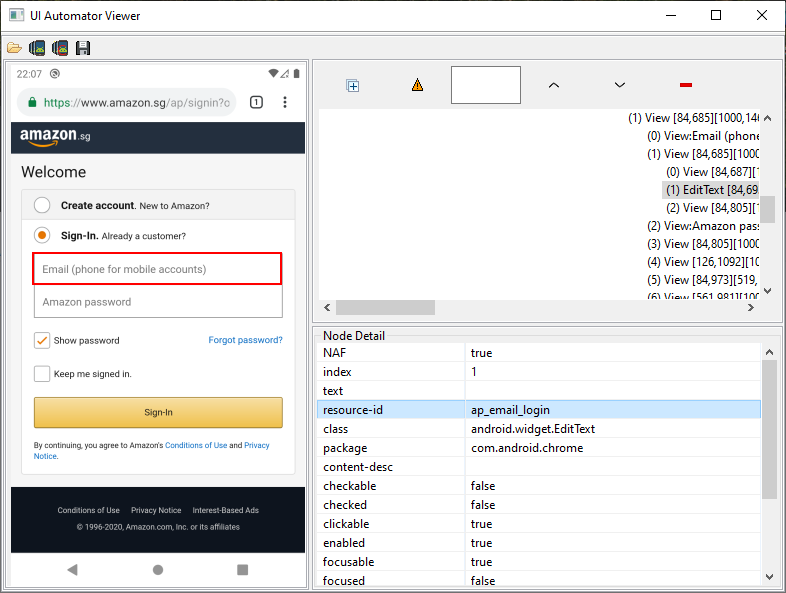The image size is (786, 593).
Task: Click the UI Automator Viewer title bar app icon
Action: click(17, 15)
